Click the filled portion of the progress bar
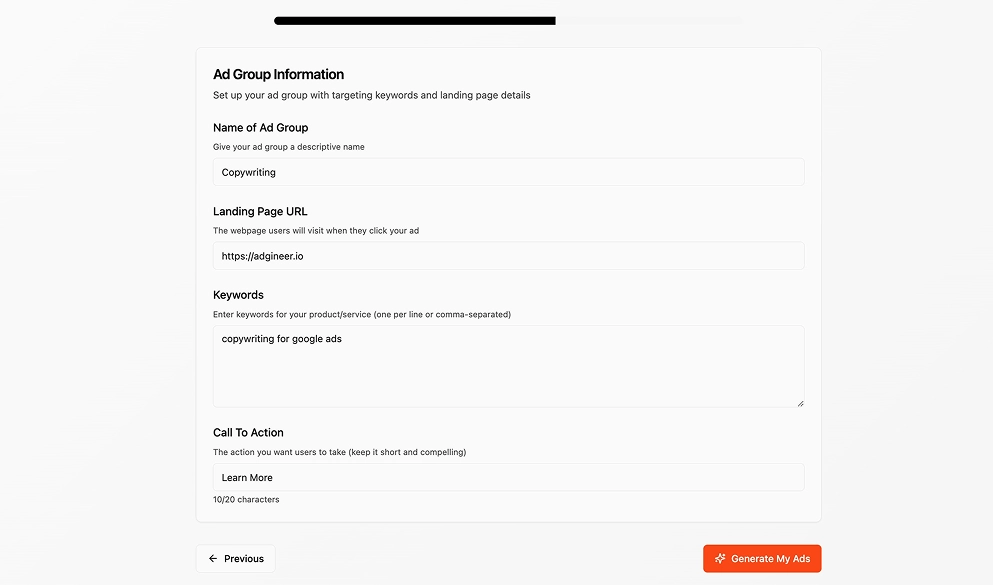Screen dimensions: 993x585 (x=414, y=20)
